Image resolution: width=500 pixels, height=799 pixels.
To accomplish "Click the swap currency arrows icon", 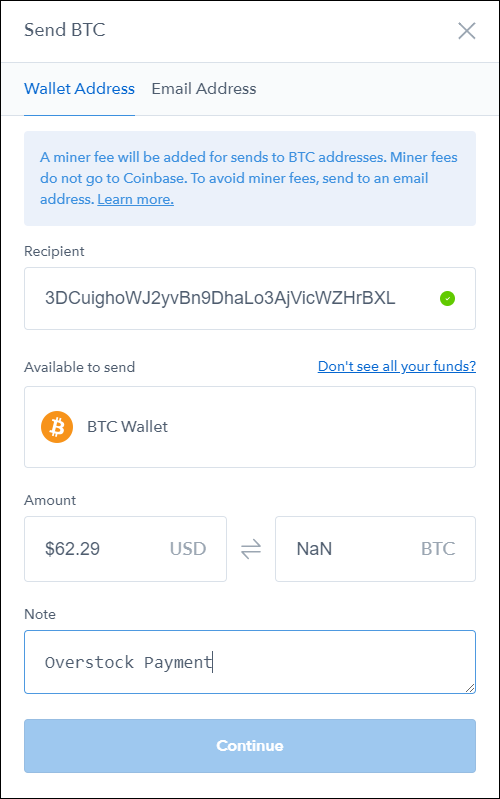I will pos(251,549).
